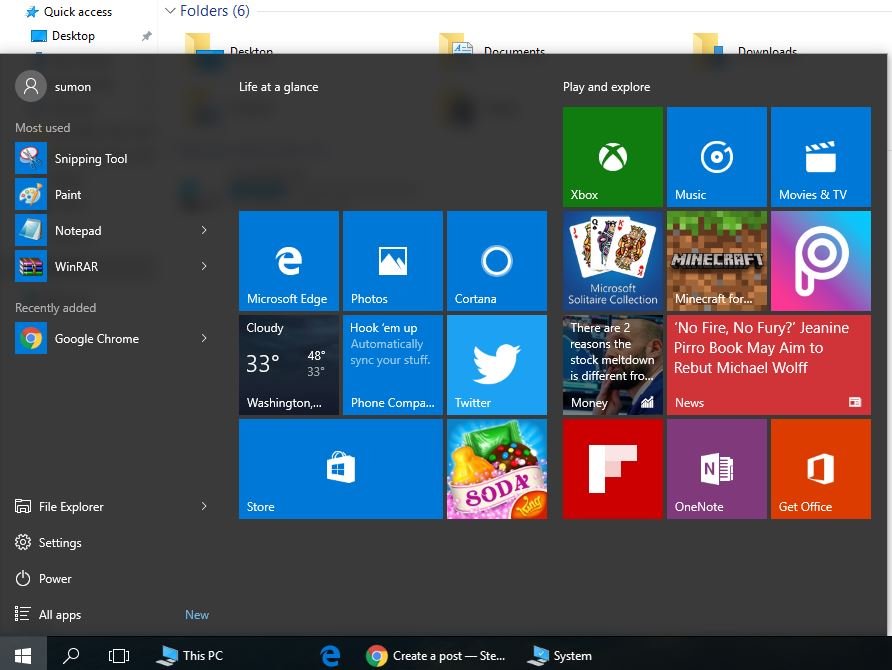Image resolution: width=892 pixels, height=670 pixels.
Task: Launch the Music tile
Action: [717, 156]
